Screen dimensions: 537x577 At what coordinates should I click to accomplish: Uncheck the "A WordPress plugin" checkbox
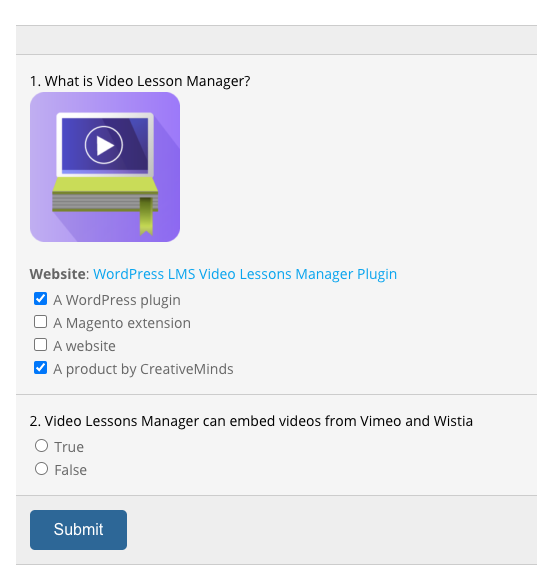tap(40, 299)
